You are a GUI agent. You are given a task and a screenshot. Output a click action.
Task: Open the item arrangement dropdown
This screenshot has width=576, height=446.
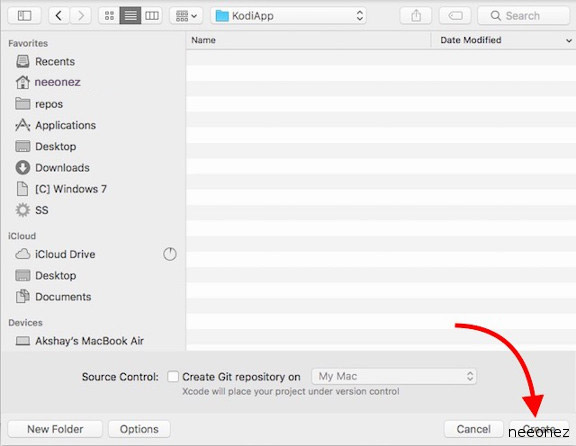point(186,16)
